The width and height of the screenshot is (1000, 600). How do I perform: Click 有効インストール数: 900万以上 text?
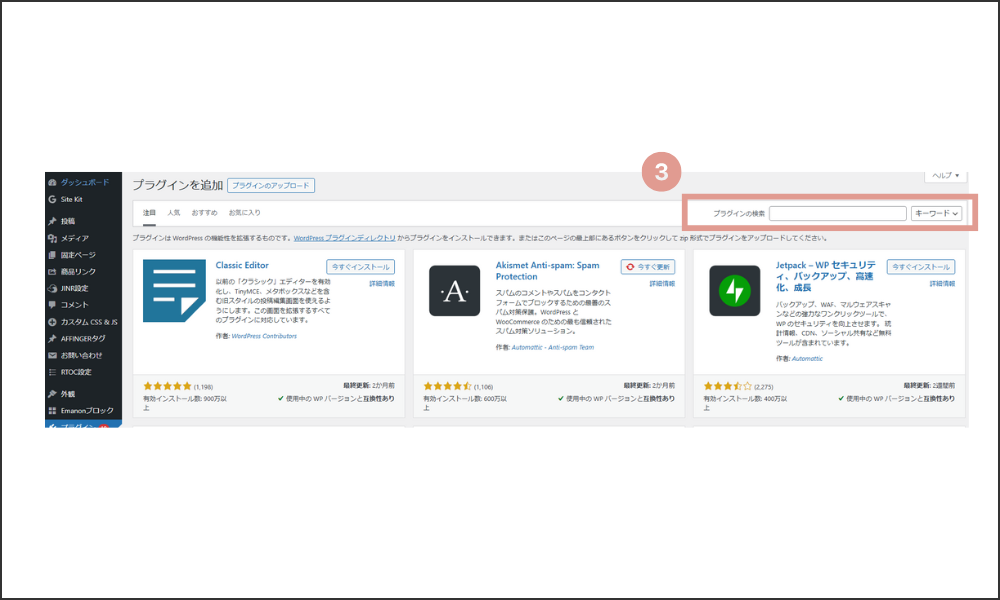(x=184, y=403)
